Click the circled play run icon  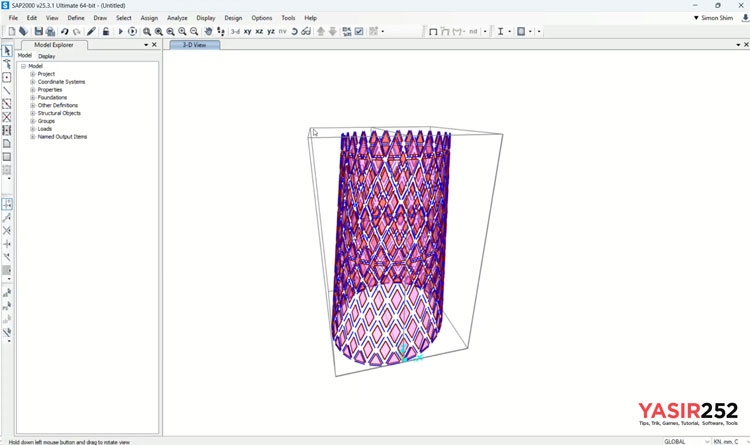132,32
